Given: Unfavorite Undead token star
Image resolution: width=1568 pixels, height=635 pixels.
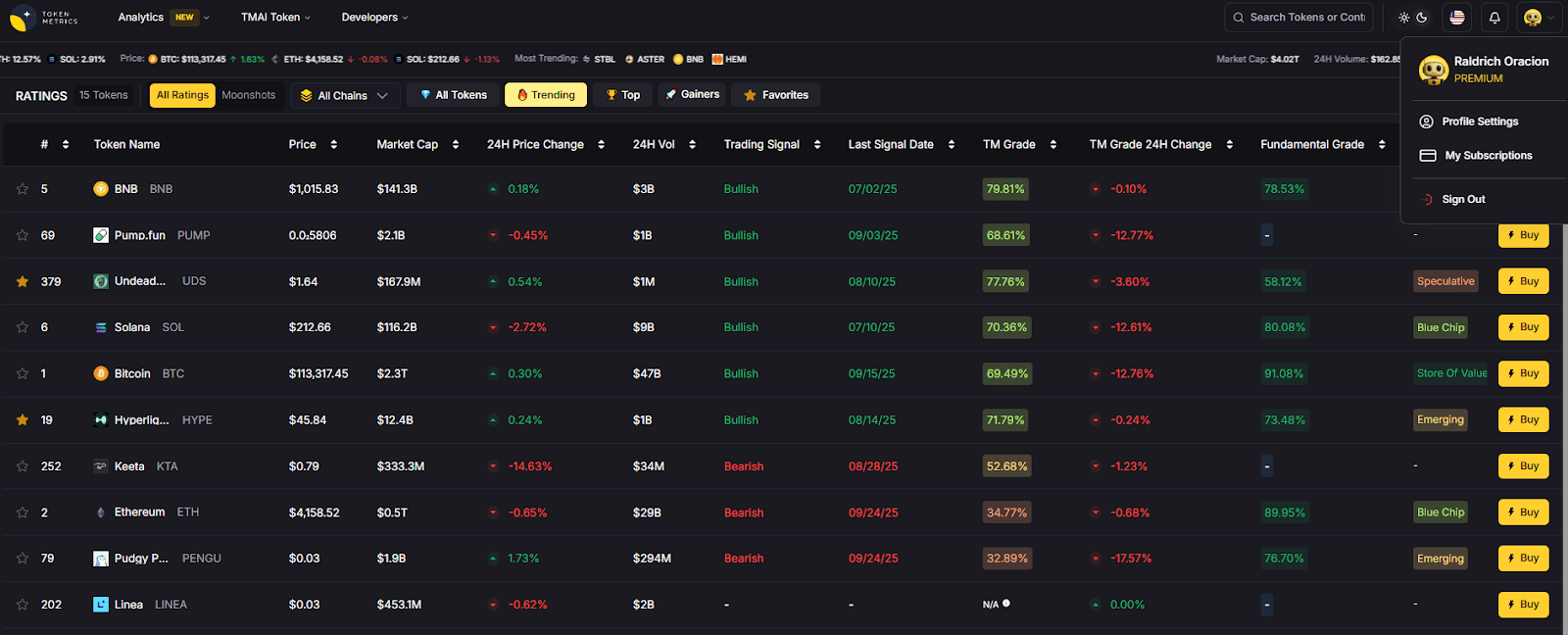Looking at the screenshot, I should pyautogui.click(x=23, y=281).
